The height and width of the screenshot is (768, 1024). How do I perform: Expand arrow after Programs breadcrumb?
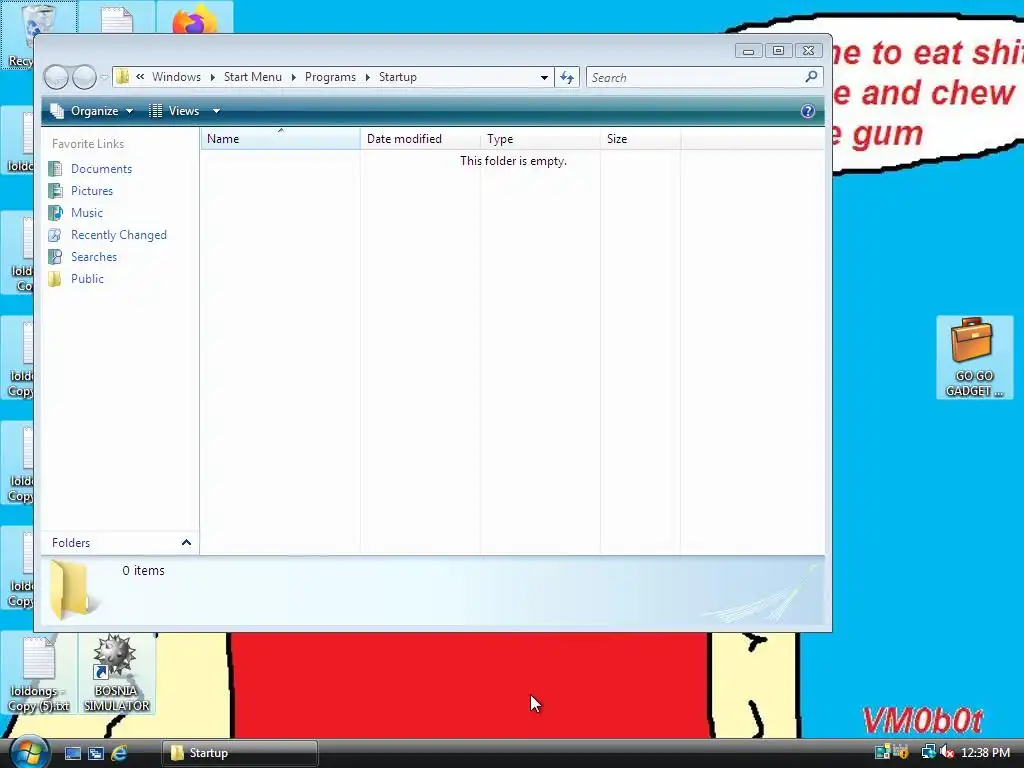point(368,77)
